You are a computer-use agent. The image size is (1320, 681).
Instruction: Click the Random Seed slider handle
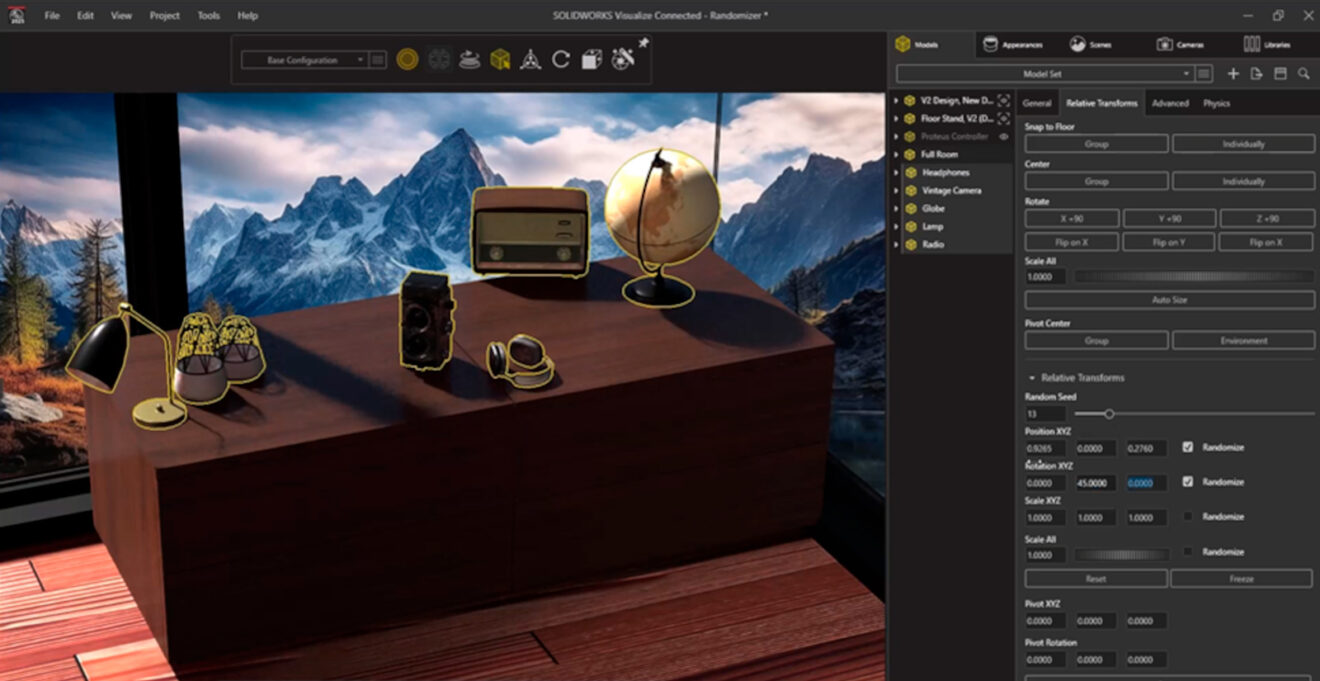point(1109,413)
